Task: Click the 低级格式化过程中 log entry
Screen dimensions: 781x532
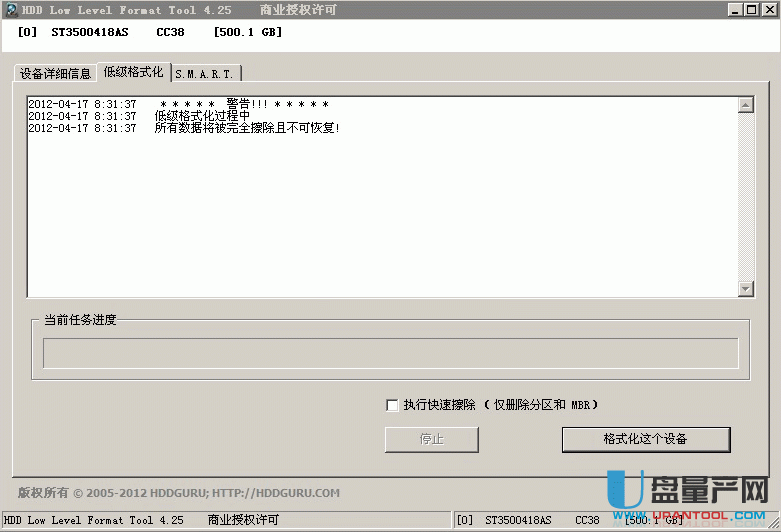Action: (x=202, y=117)
